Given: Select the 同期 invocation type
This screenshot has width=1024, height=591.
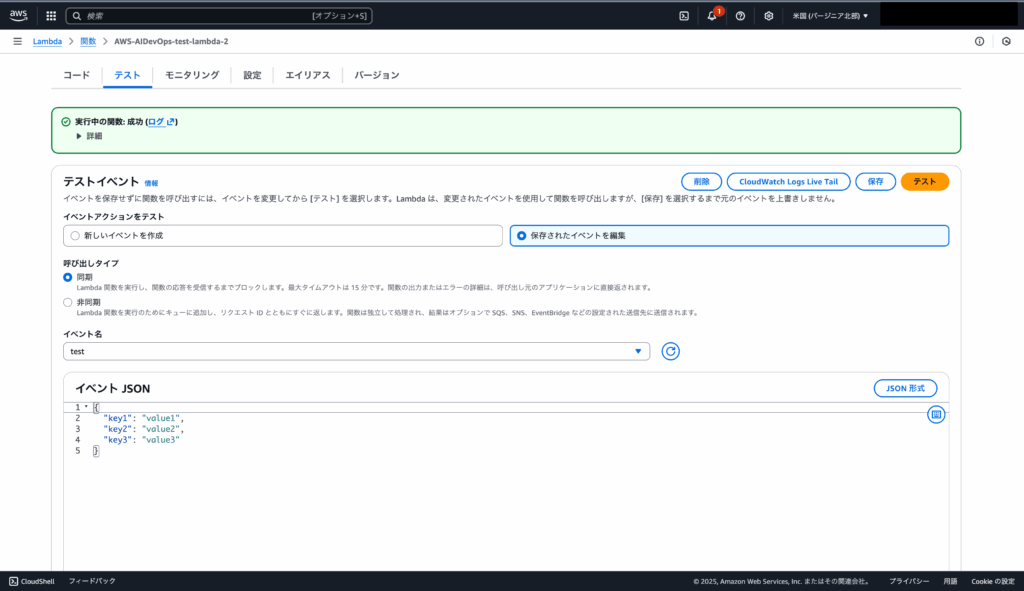Looking at the screenshot, I should pyautogui.click(x=68, y=277).
